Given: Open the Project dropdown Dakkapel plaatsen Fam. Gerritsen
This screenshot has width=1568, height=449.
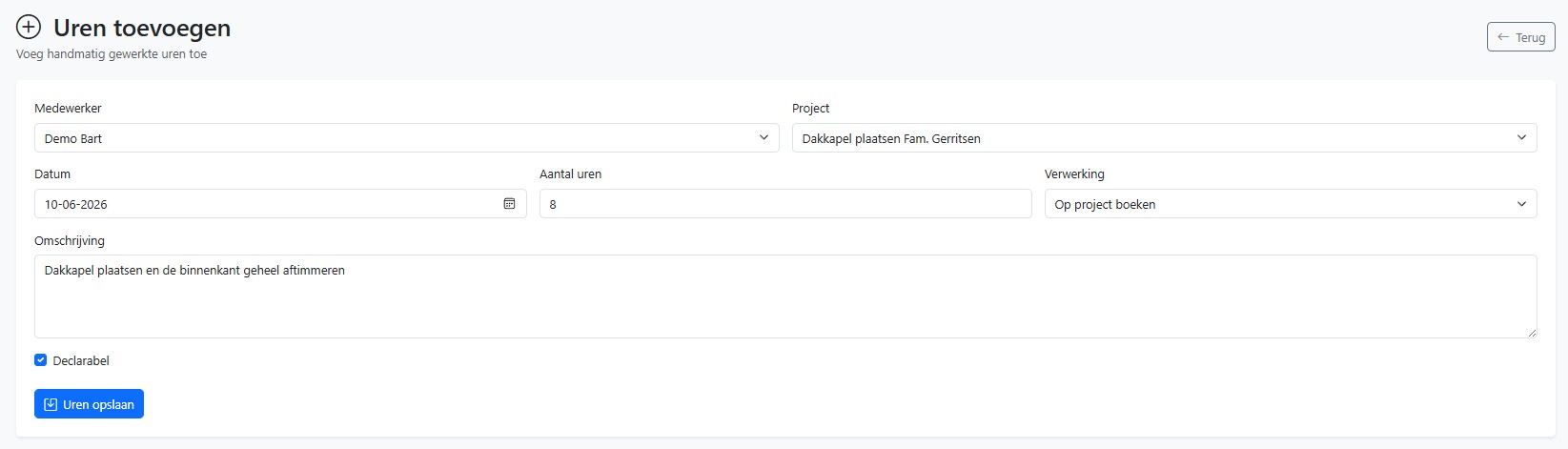Looking at the screenshot, I should point(1164,138).
